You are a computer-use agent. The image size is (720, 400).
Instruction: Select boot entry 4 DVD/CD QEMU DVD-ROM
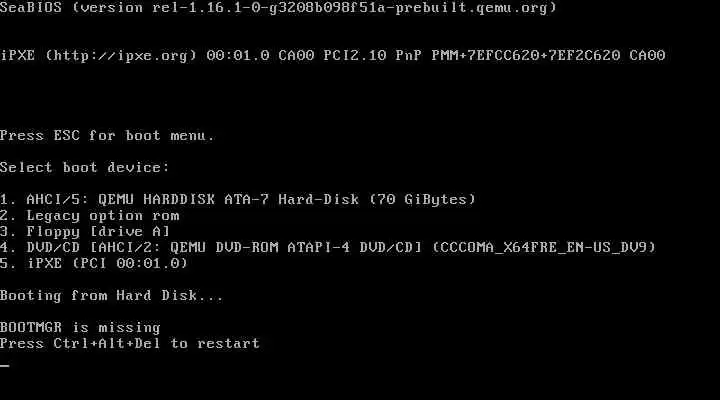pos(328,248)
